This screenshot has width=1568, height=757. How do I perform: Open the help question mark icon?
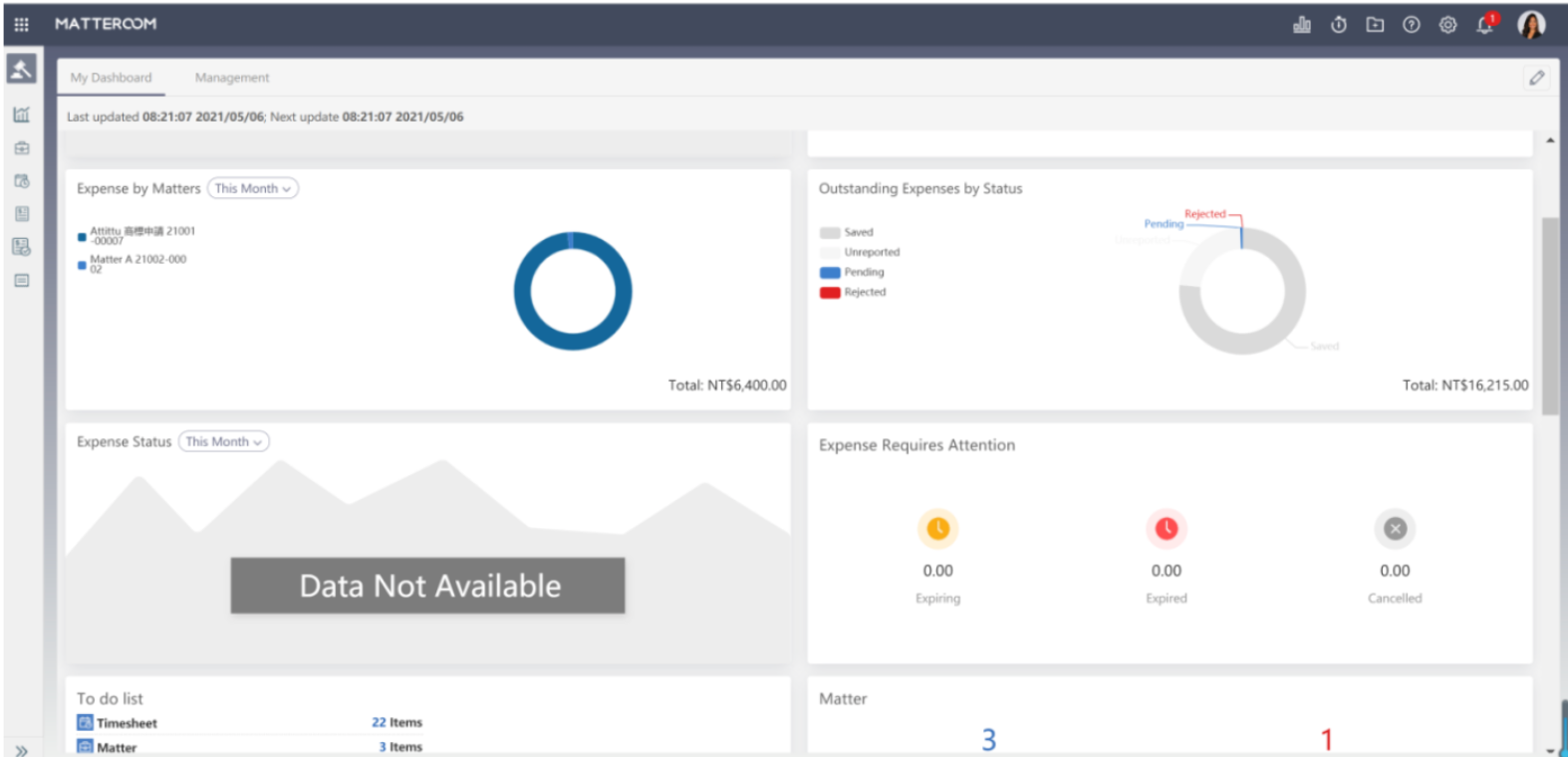coord(1412,25)
